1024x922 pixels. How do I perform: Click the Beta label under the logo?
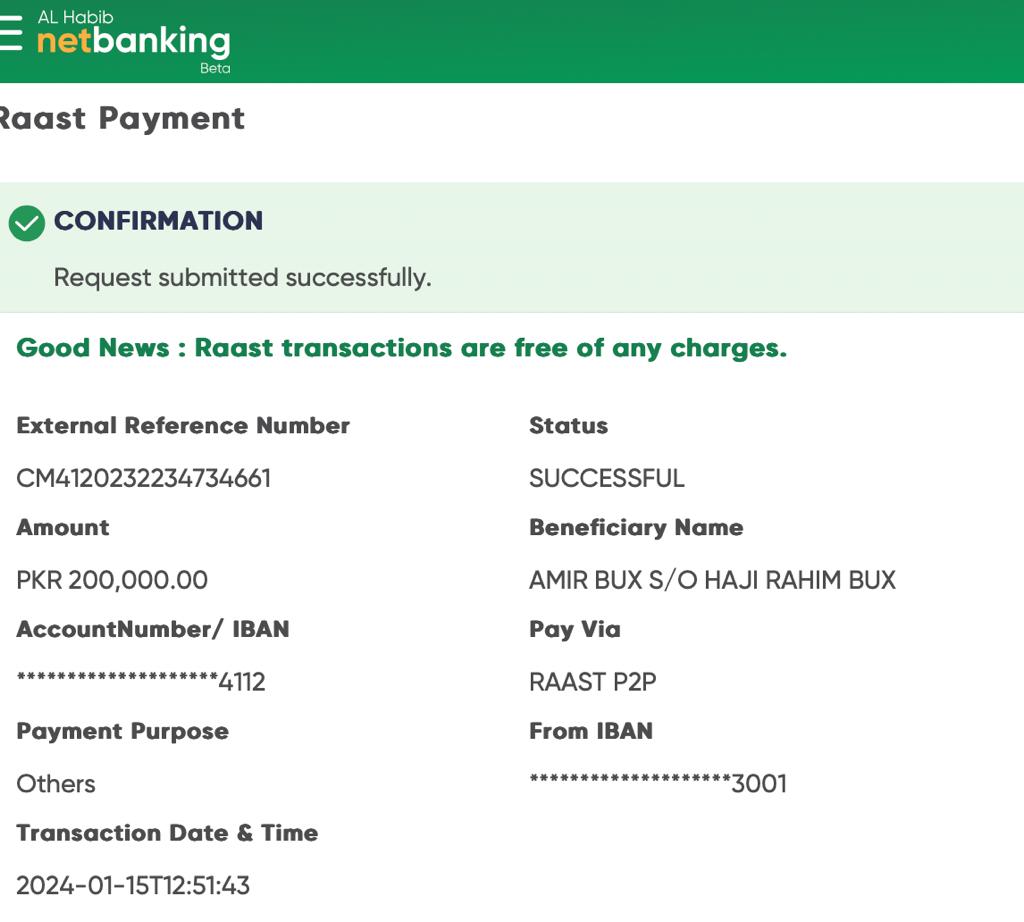tap(215, 68)
